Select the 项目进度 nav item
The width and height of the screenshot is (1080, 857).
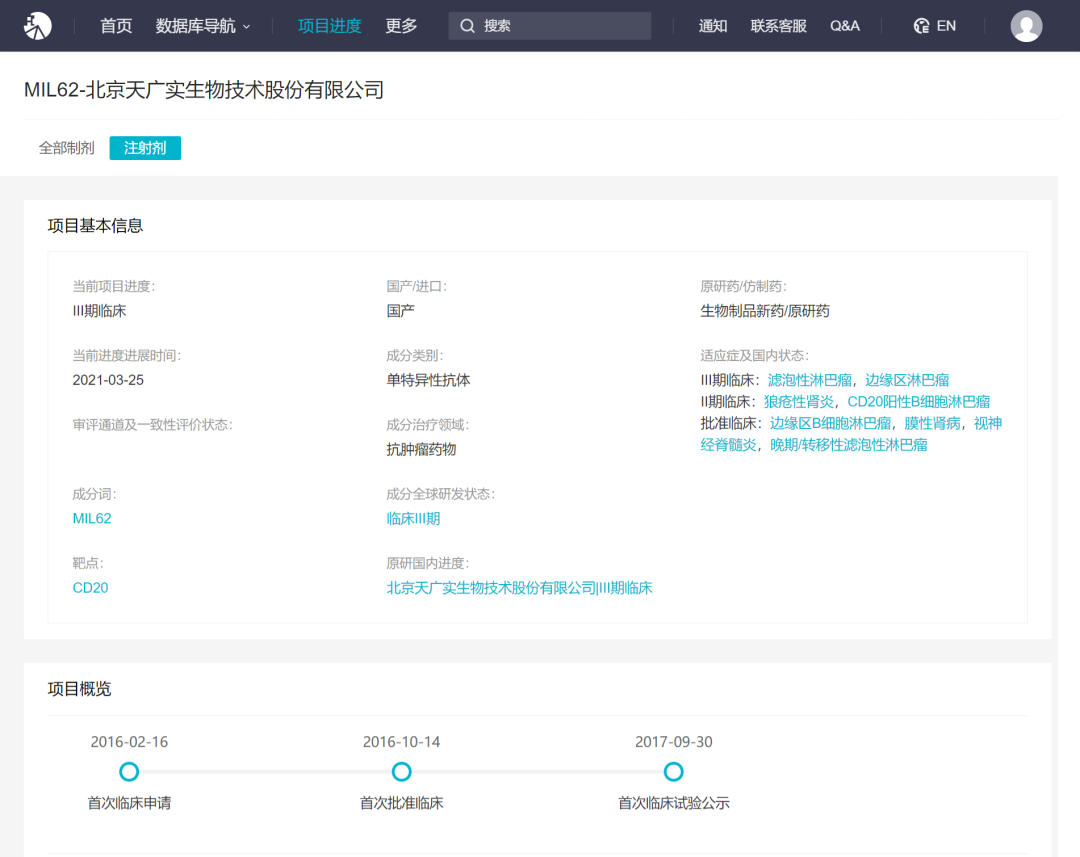coord(329,26)
